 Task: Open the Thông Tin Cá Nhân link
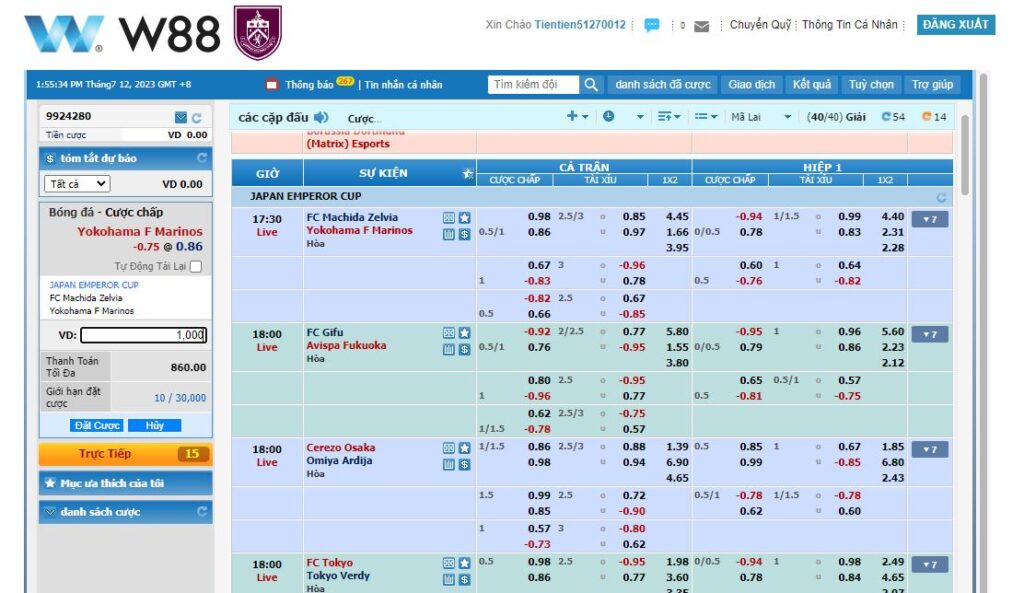pos(850,25)
